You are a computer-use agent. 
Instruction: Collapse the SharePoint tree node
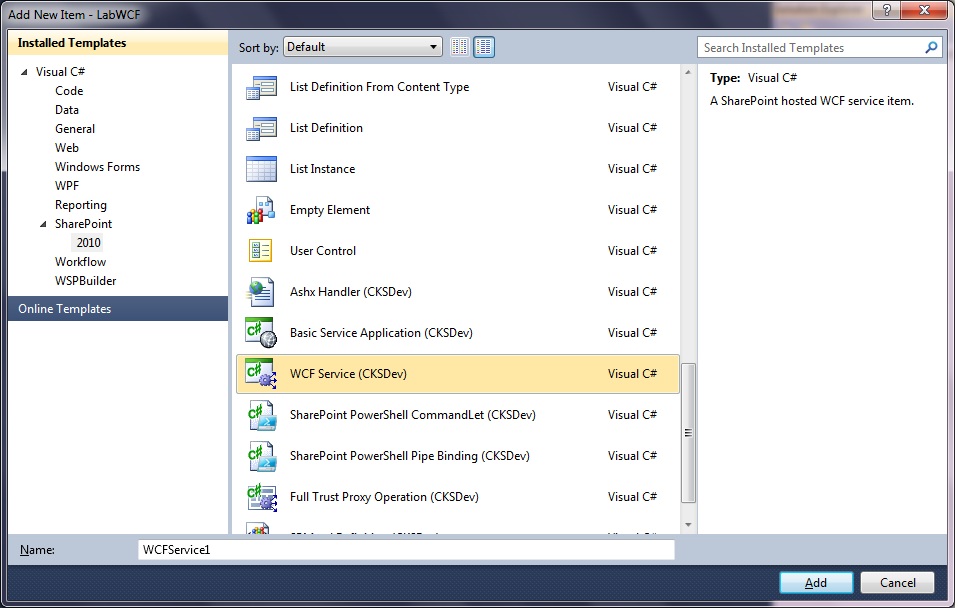coord(43,224)
